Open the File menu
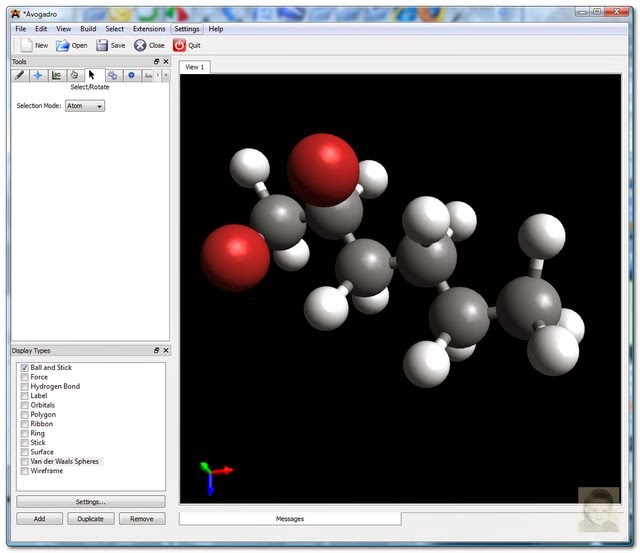This screenshot has height=553, width=640. click(20, 29)
